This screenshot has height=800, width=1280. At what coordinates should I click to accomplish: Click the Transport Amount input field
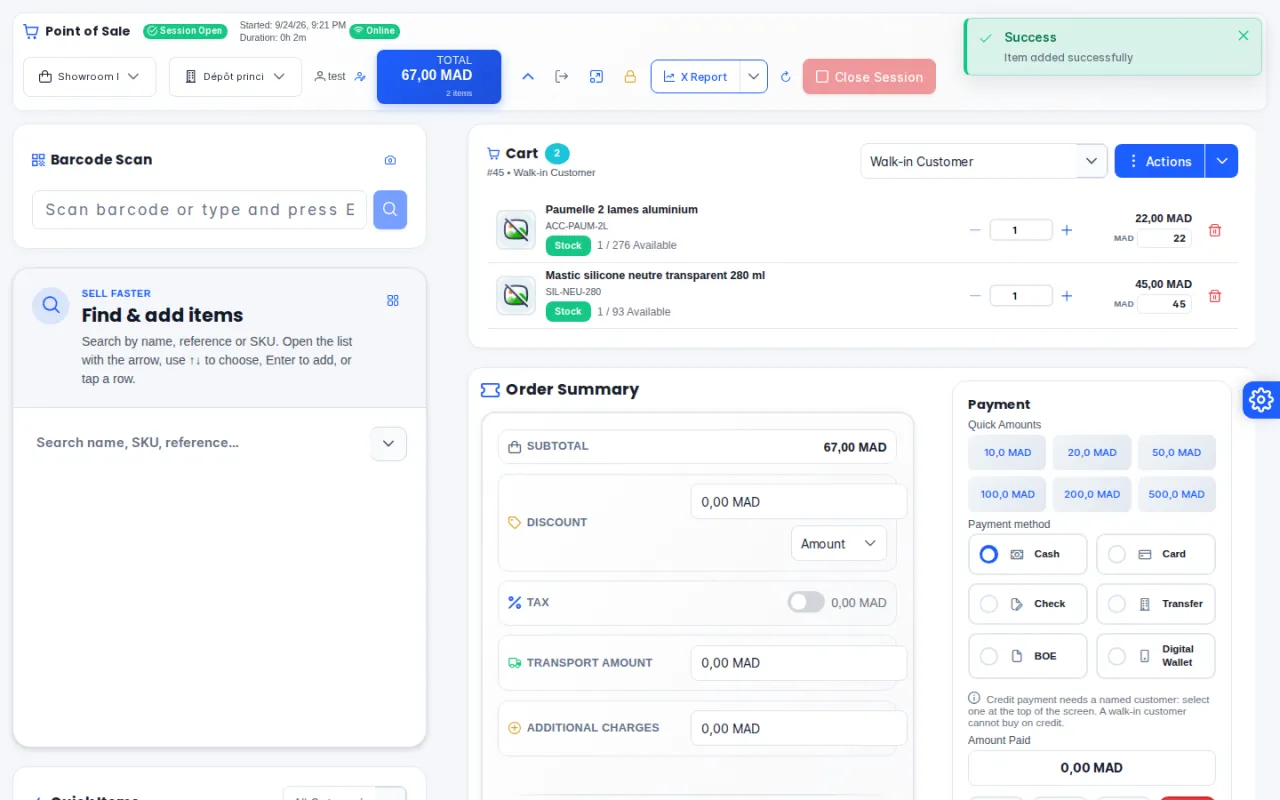pos(799,663)
